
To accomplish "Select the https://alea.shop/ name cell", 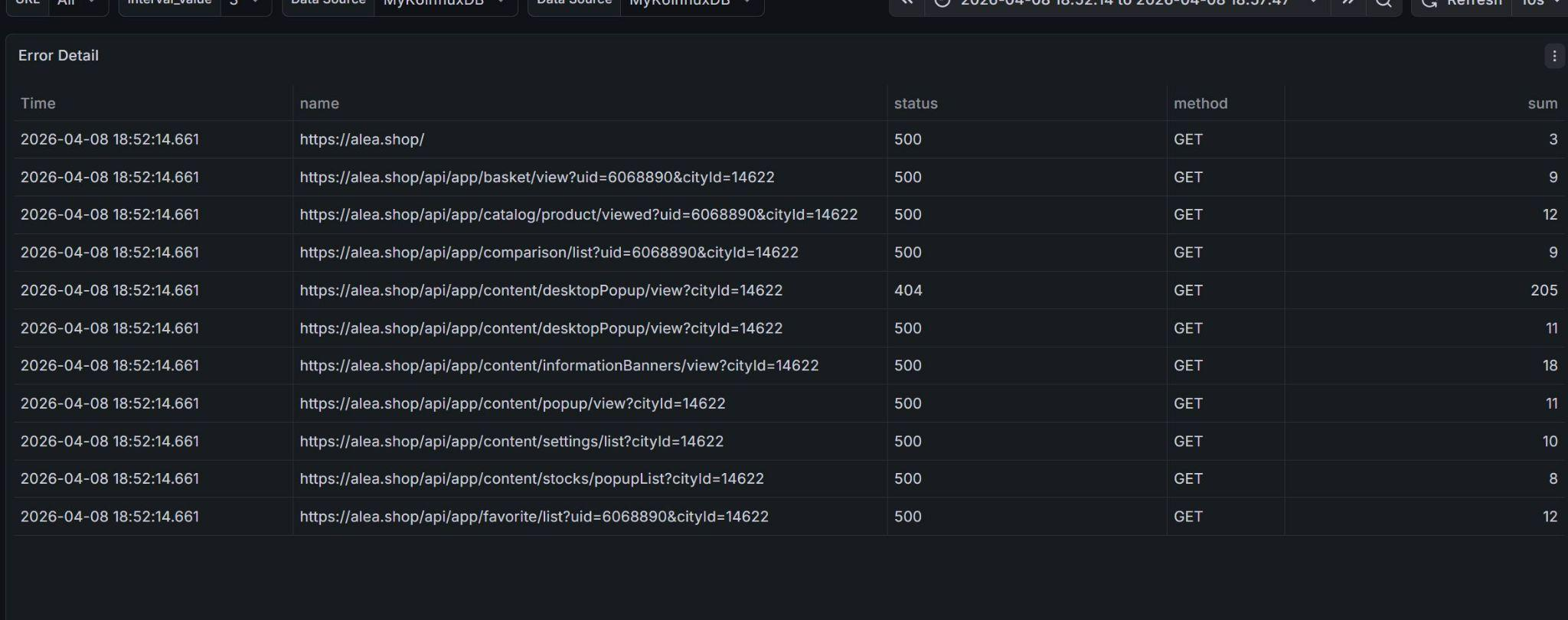I will pyautogui.click(x=362, y=139).
